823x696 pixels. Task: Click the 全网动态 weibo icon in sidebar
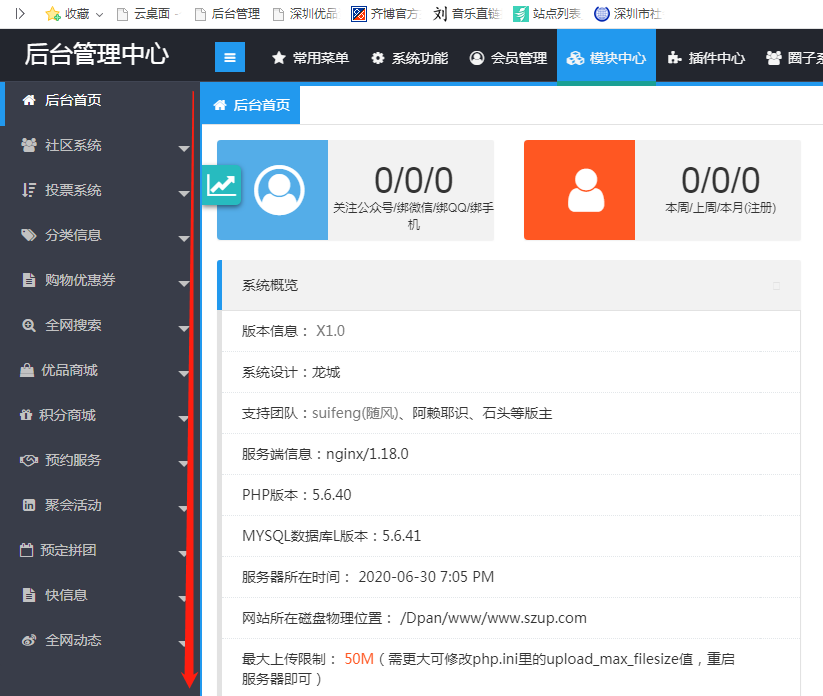[28, 640]
